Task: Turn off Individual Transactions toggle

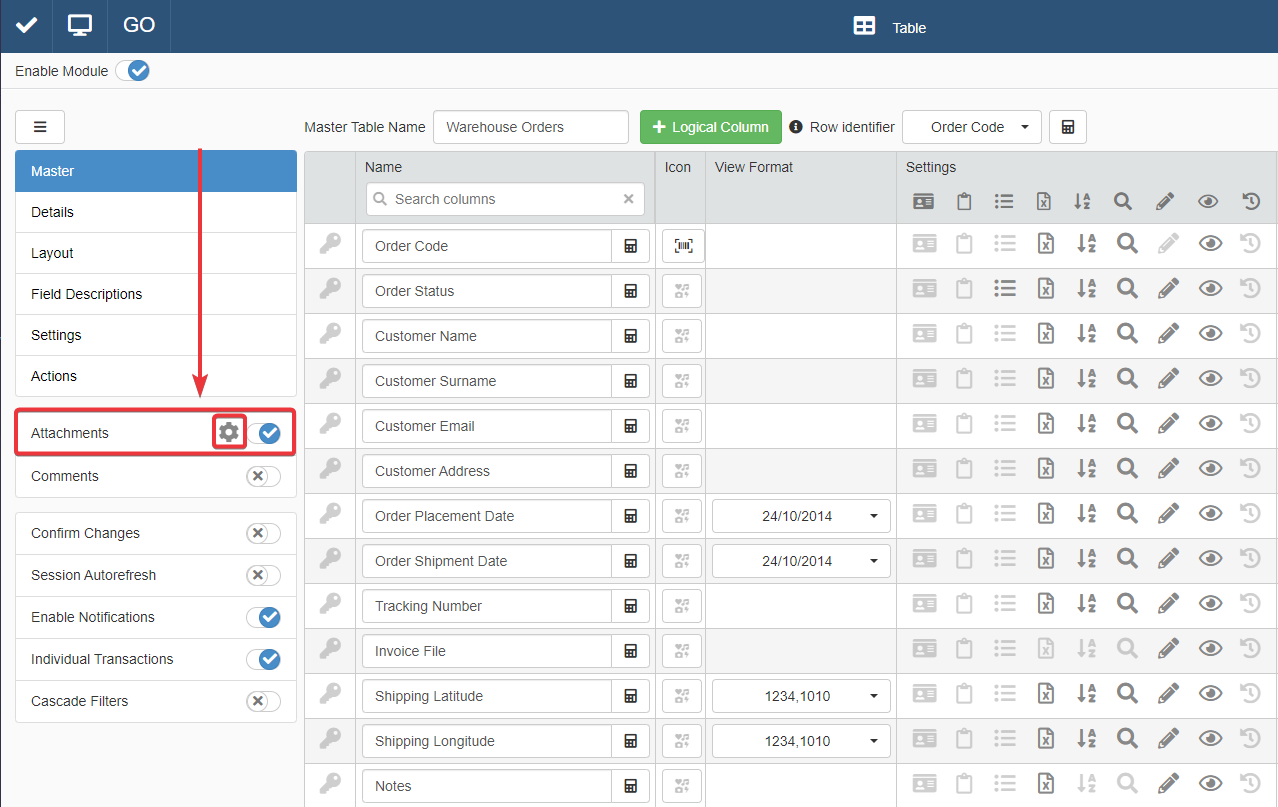Action: point(264,659)
